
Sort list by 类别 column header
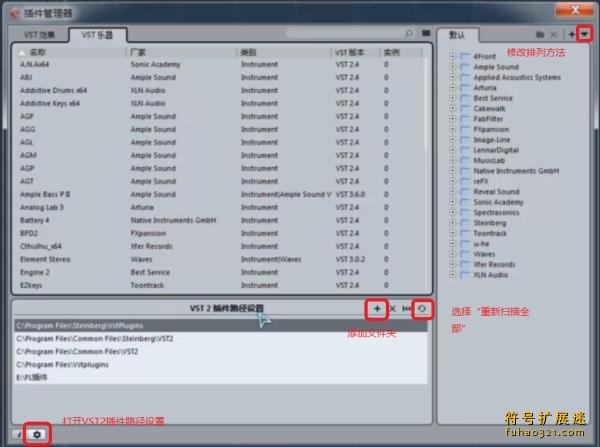[x=284, y=52]
